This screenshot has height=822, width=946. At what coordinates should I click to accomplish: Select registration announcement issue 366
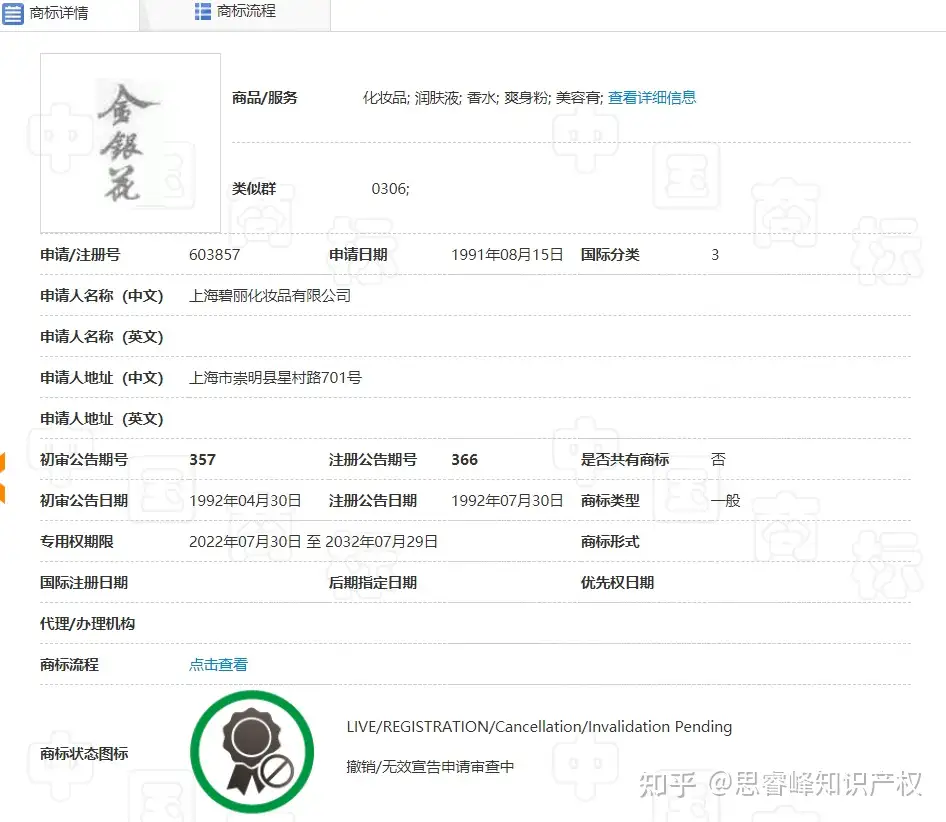tap(465, 460)
